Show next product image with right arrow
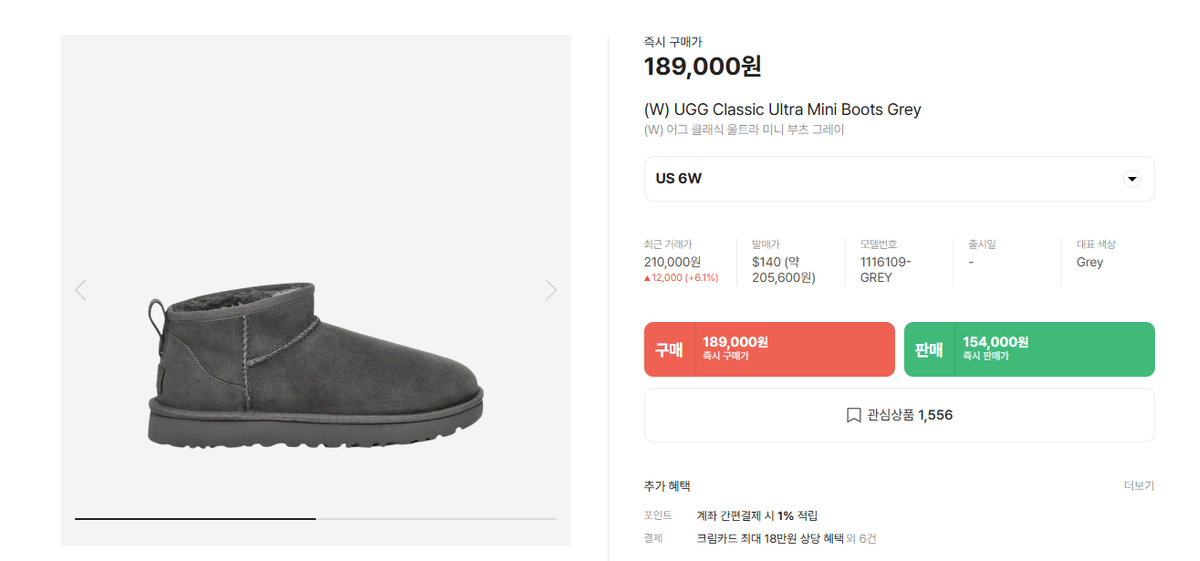 click(x=551, y=290)
